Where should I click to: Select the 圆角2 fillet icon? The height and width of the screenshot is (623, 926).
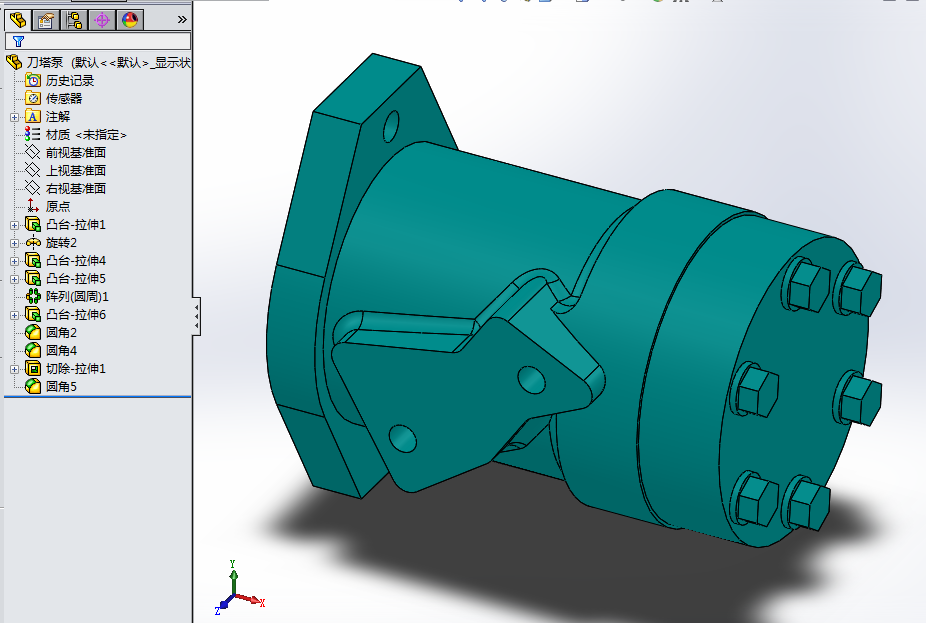(33, 332)
